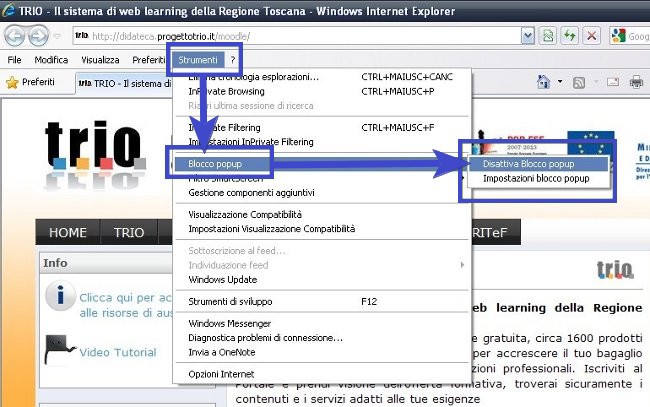Click the European Union flag logo
Image resolution: width=650 pixels, height=407 pixels.
pyautogui.click(x=591, y=143)
